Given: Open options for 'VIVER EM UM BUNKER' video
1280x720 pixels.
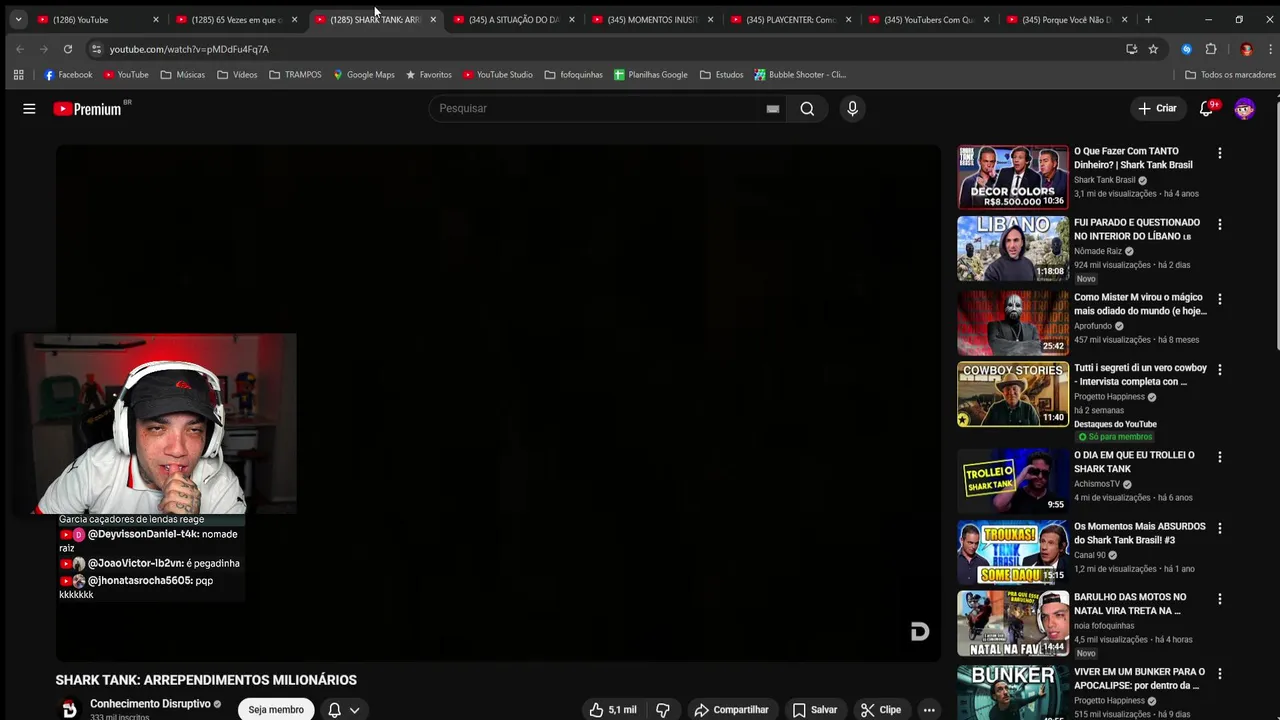Looking at the screenshot, I should [1219, 673].
